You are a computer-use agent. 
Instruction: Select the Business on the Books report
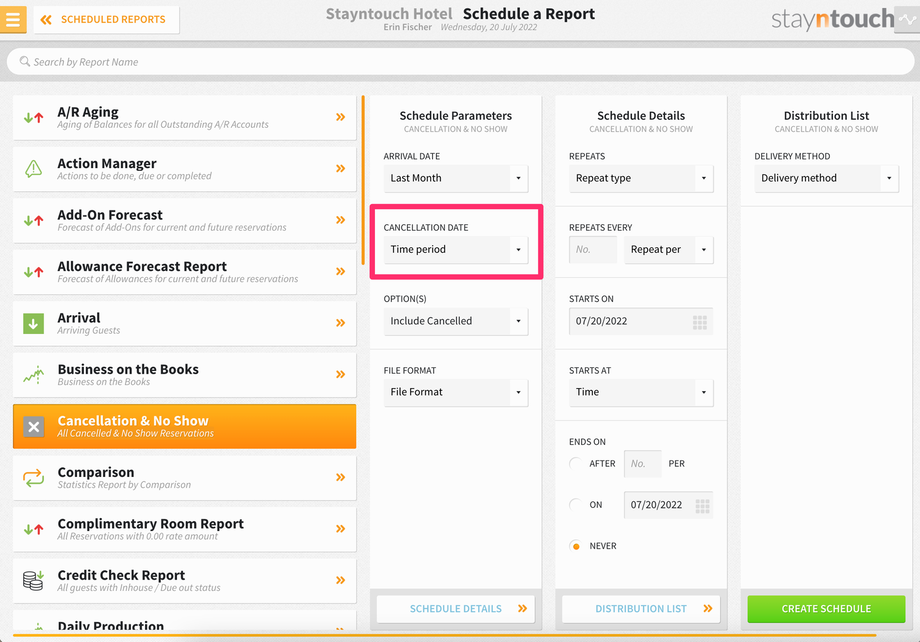184,374
